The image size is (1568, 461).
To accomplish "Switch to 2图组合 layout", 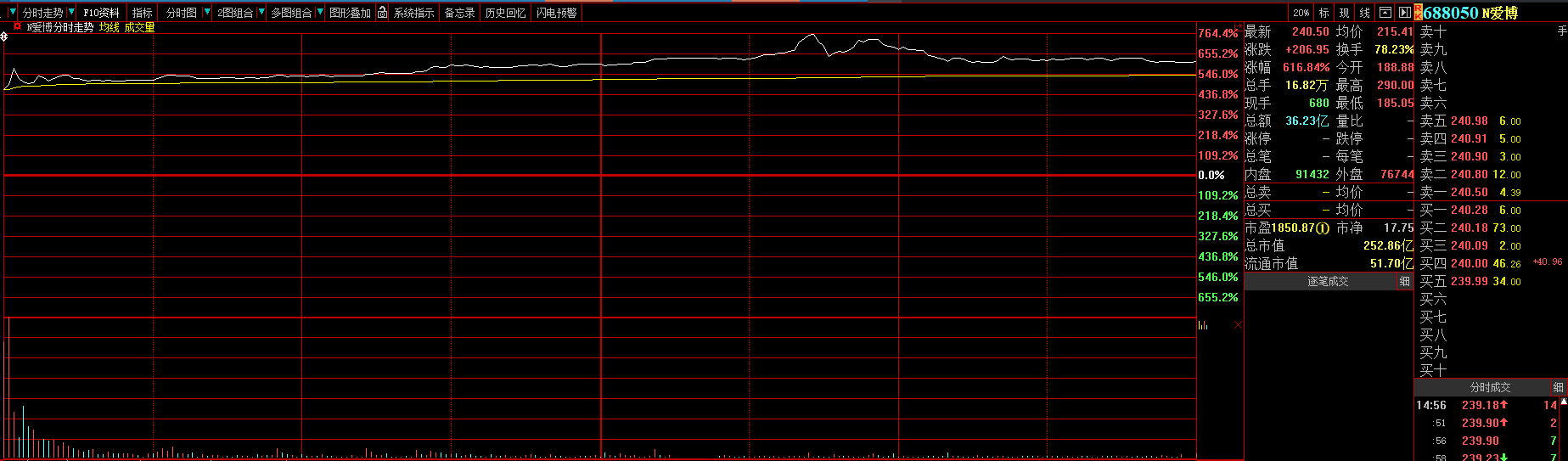I will [x=235, y=13].
